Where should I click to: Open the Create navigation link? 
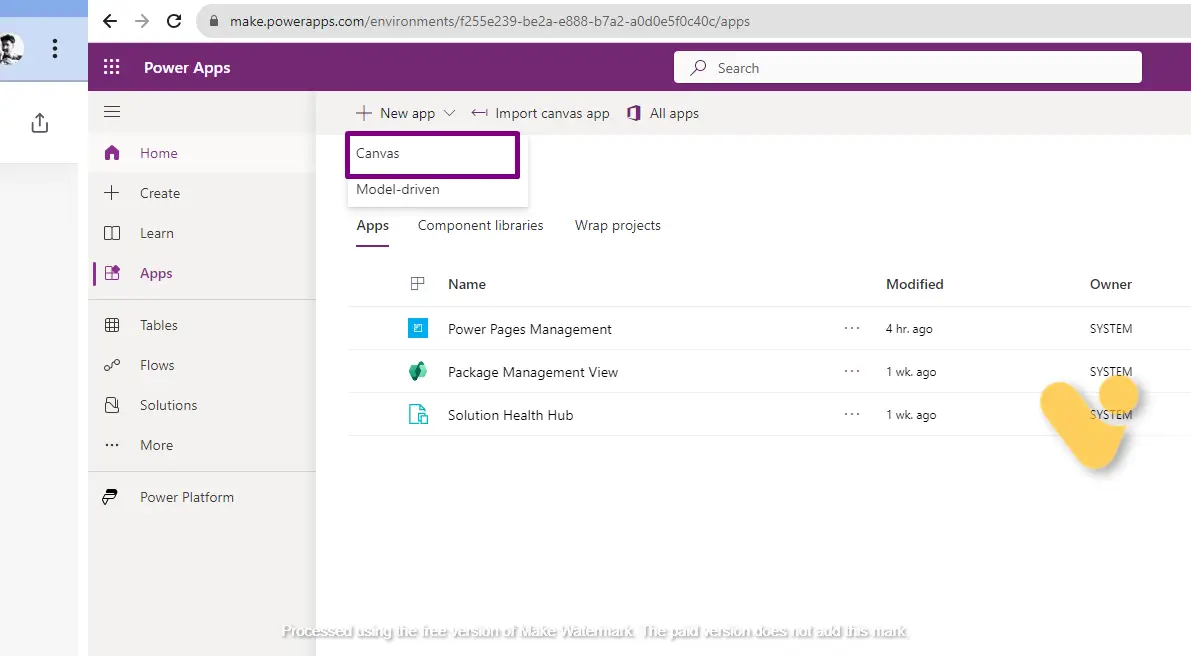pos(160,194)
